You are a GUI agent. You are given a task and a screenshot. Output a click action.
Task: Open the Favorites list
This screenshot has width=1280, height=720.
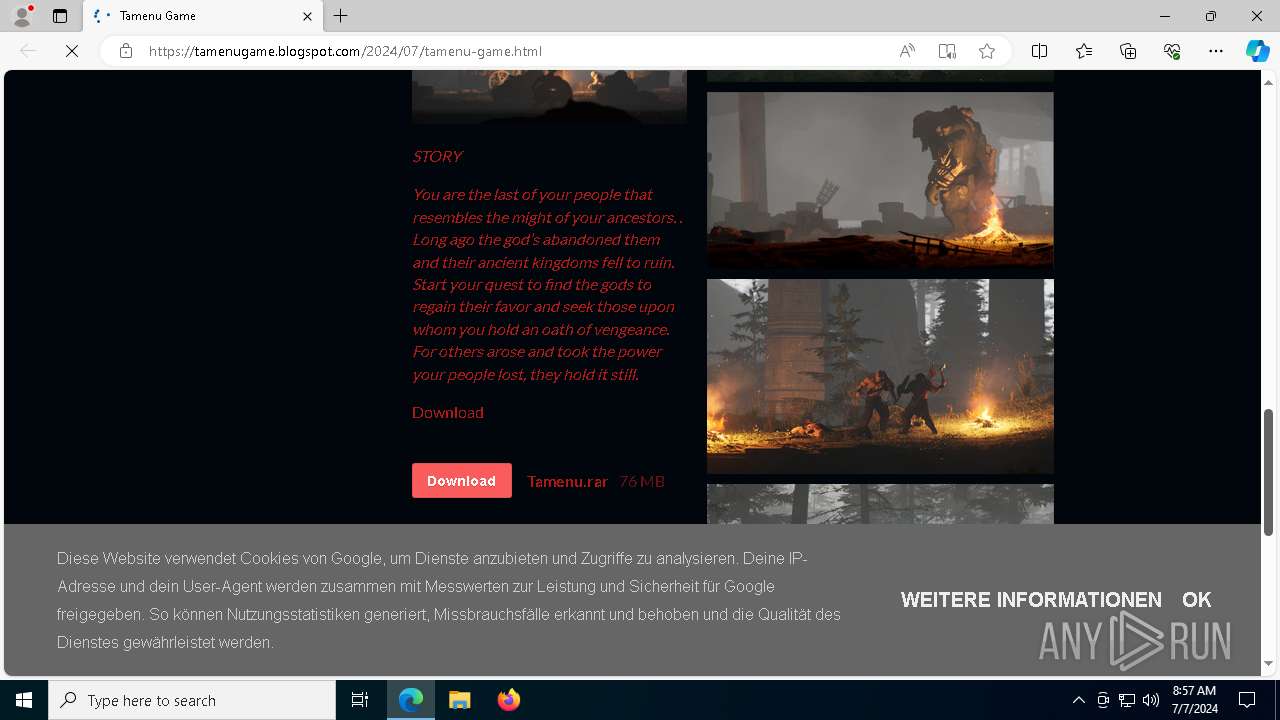[x=1084, y=51]
